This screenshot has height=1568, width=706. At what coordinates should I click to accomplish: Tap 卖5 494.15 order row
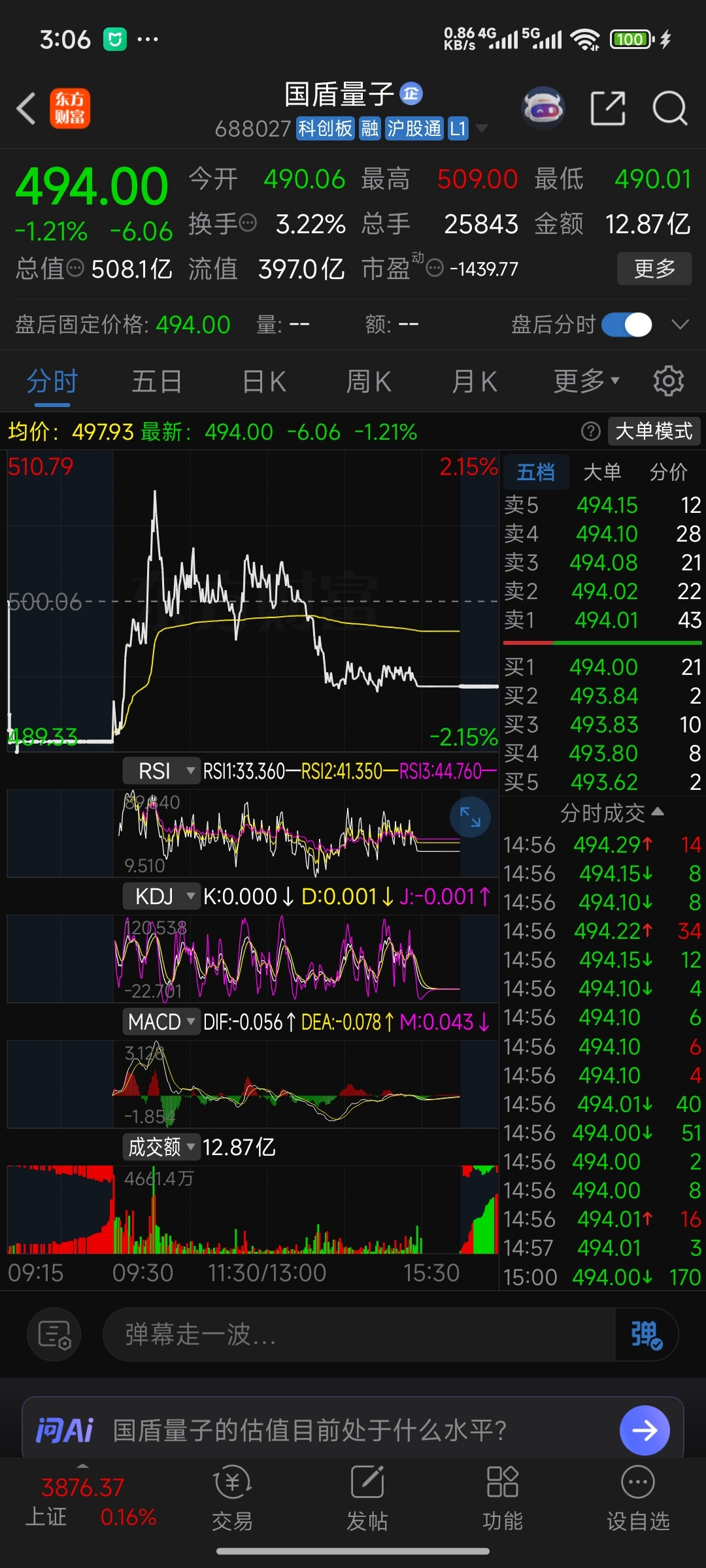(602, 505)
